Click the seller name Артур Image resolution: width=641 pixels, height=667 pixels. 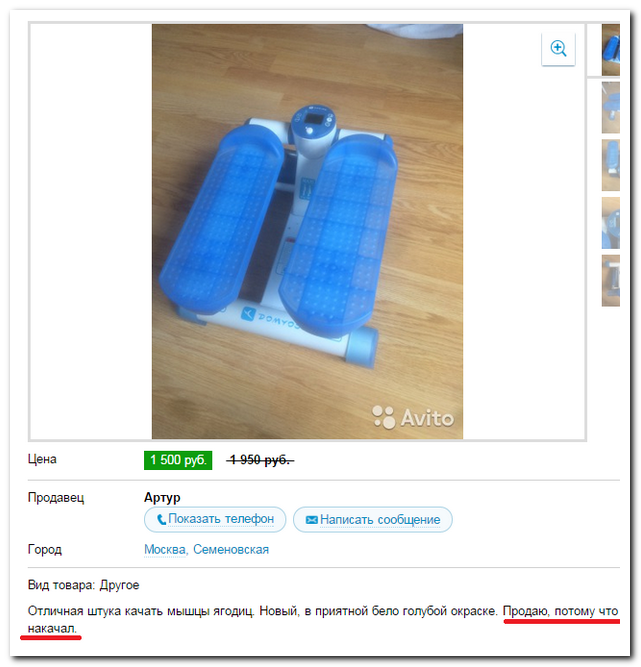(x=162, y=497)
